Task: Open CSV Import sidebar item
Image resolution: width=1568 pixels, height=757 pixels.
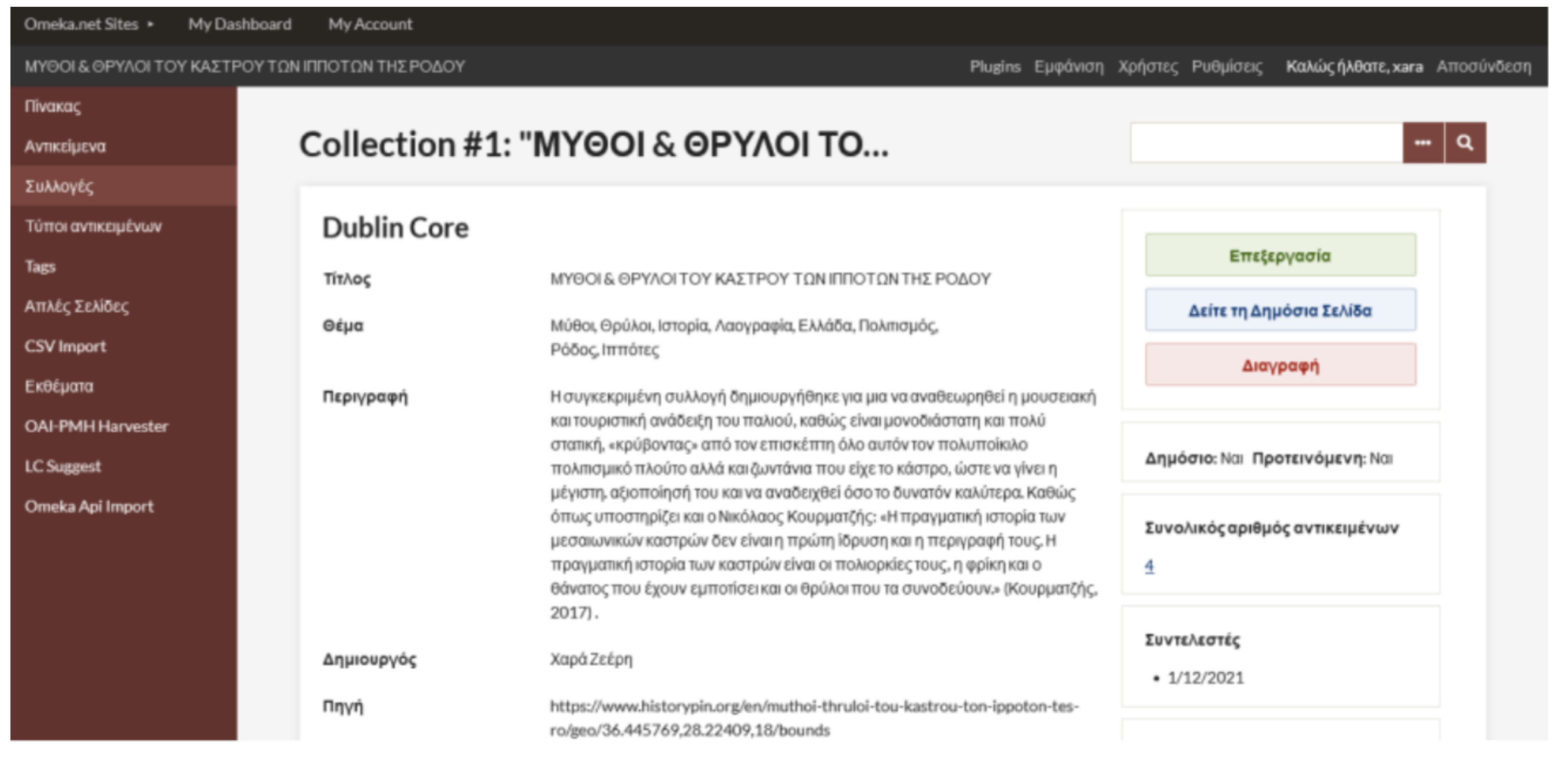Action: click(x=65, y=347)
